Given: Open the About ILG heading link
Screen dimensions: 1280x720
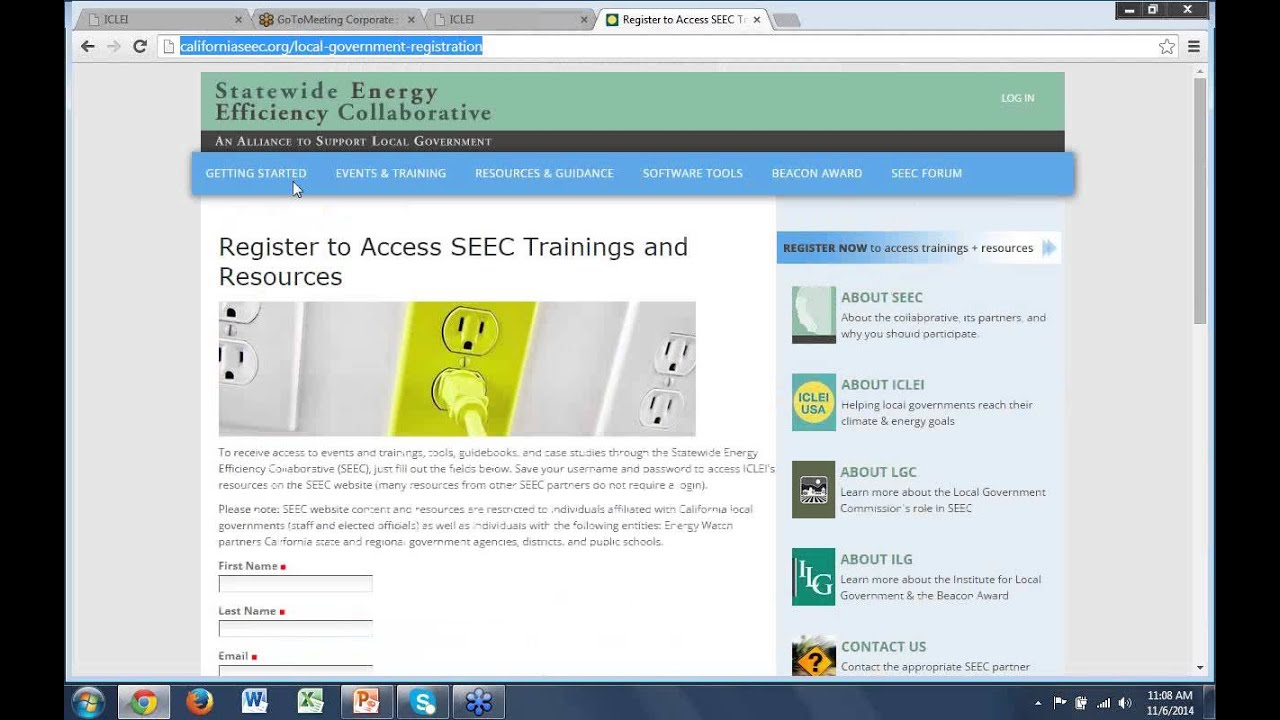Looking at the screenshot, I should [x=876, y=559].
